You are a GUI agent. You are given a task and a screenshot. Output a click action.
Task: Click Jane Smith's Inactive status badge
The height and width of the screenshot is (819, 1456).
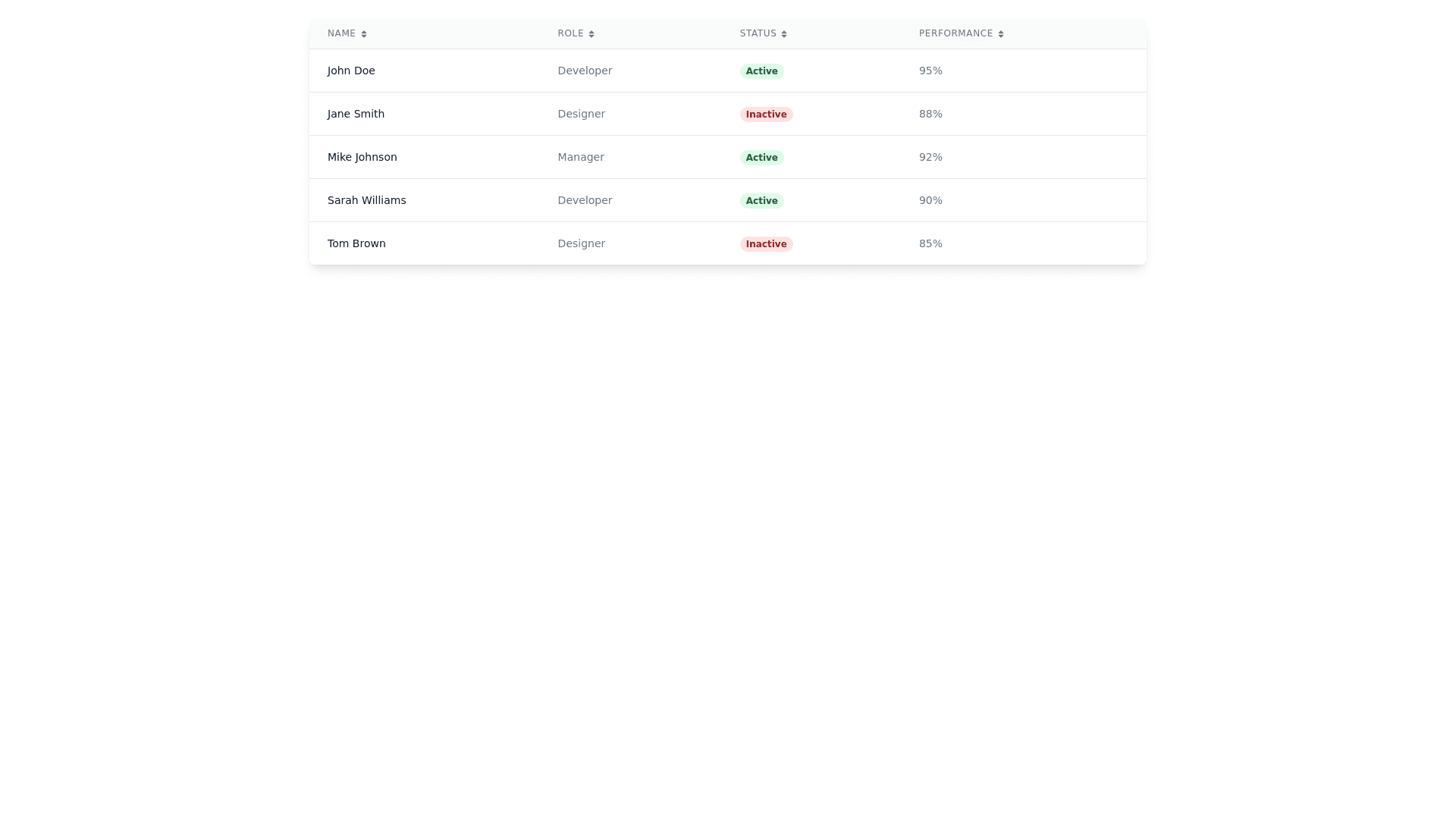point(766,115)
